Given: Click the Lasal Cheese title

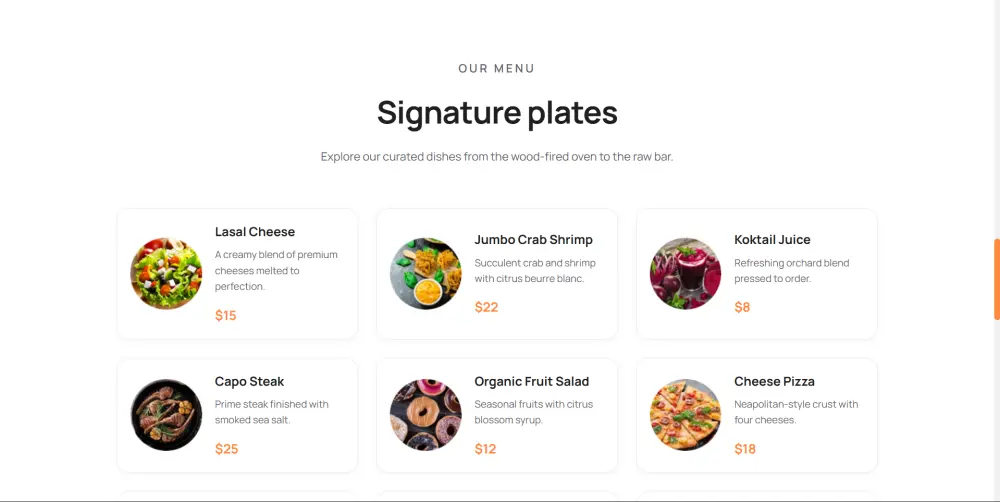Looking at the screenshot, I should click(255, 232).
